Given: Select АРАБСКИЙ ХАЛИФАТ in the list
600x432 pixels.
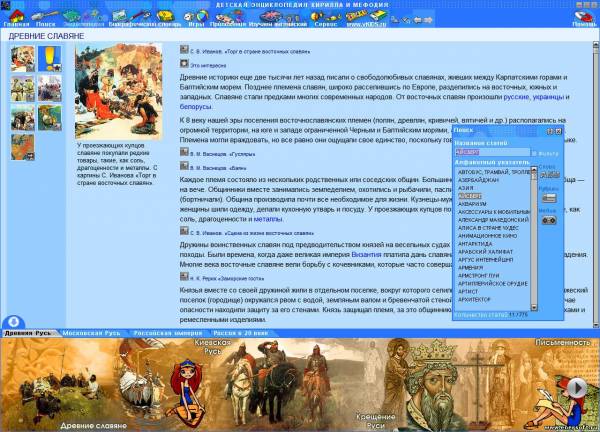Looking at the screenshot, I should tap(485, 252).
